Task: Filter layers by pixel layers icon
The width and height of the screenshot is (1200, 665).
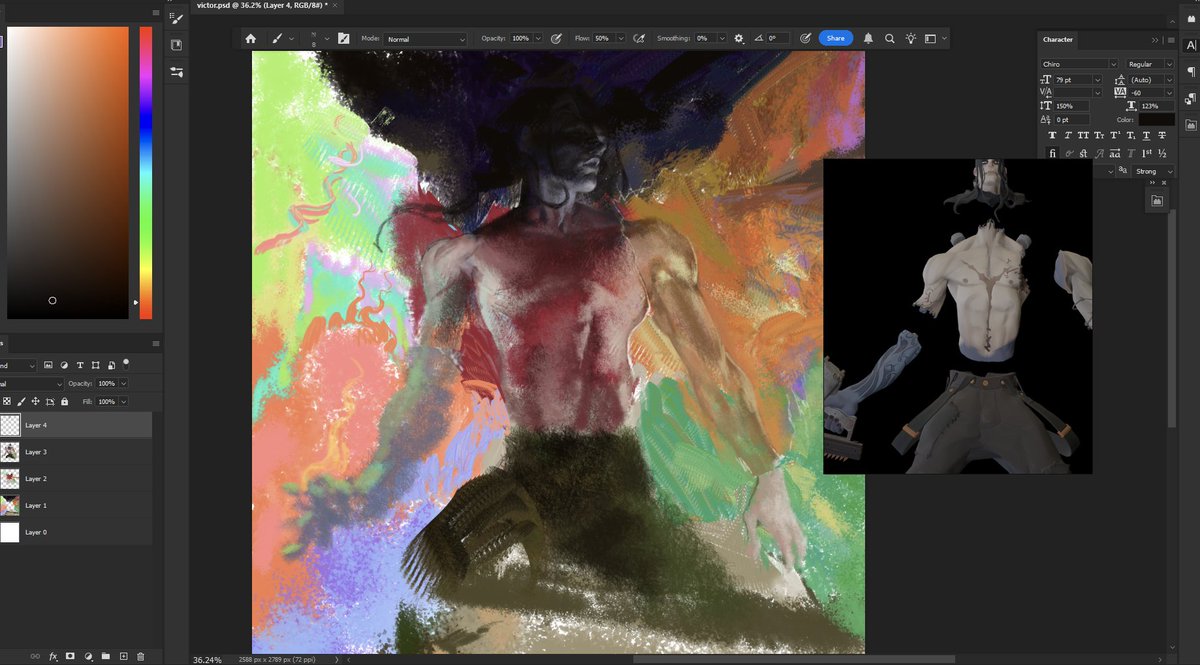Action: click(48, 365)
